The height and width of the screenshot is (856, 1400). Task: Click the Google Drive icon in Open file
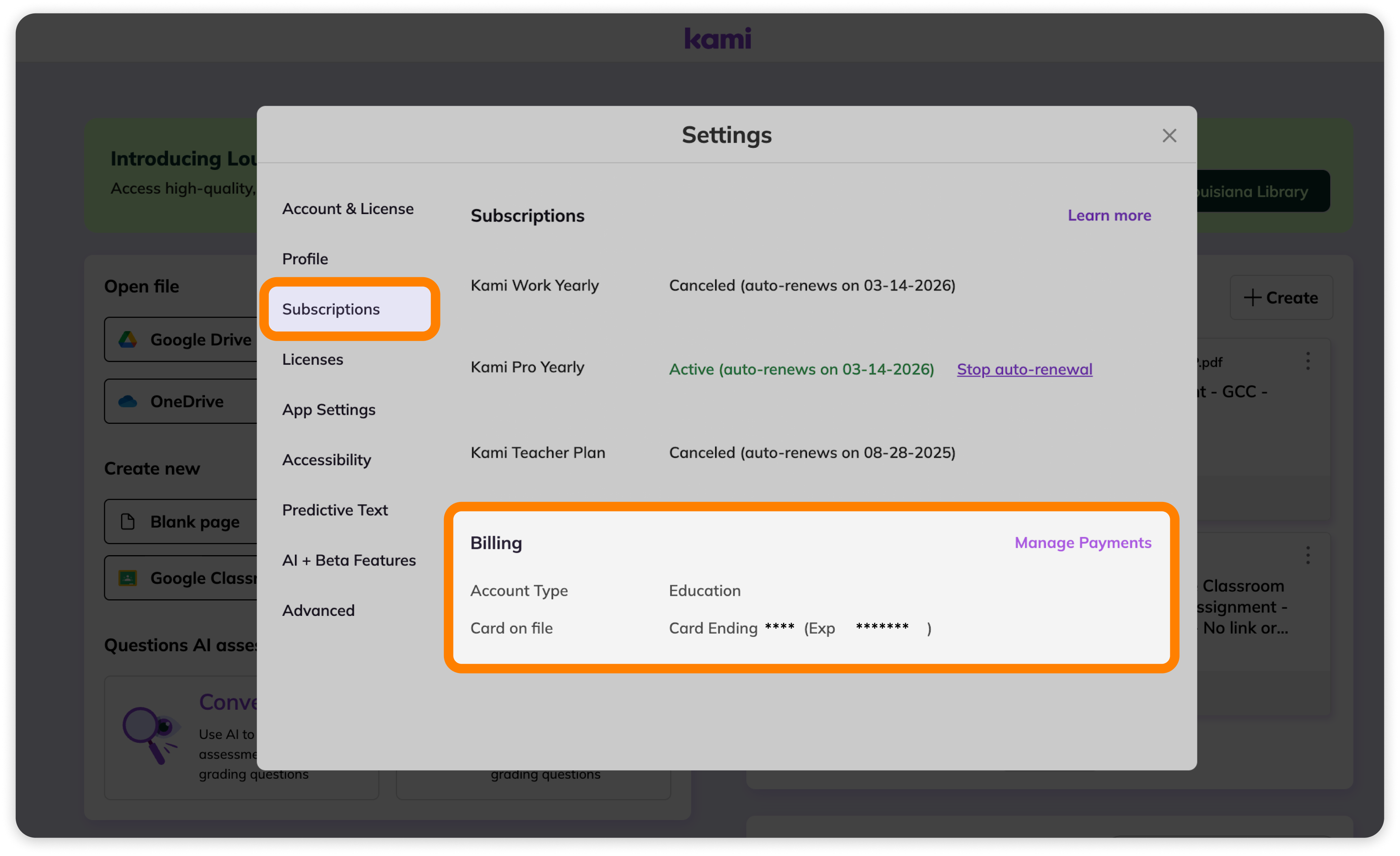tap(127, 340)
